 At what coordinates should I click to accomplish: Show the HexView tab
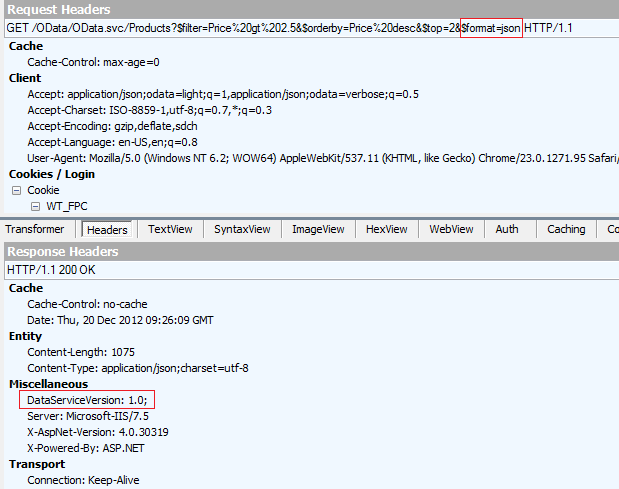387,229
